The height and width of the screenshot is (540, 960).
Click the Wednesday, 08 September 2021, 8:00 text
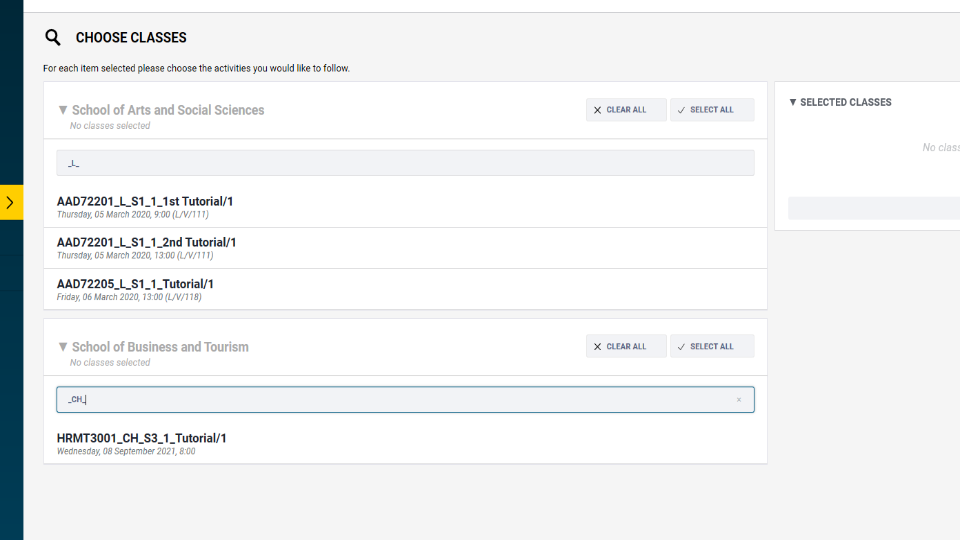coord(126,451)
